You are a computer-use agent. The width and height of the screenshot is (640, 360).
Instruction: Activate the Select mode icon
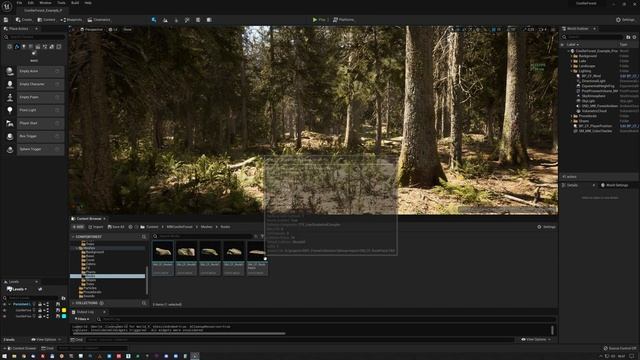pos(154,20)
